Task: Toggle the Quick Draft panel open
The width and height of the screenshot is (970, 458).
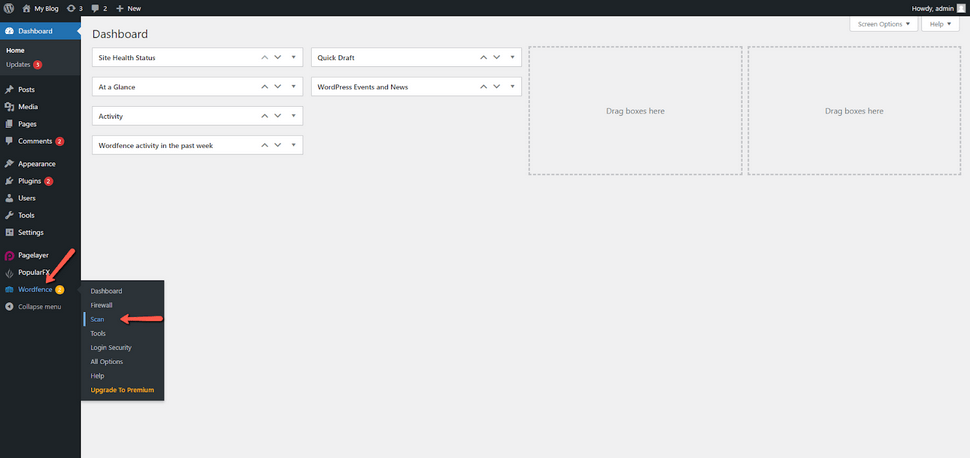Action: pyautogui.click(x=513, y=58)
